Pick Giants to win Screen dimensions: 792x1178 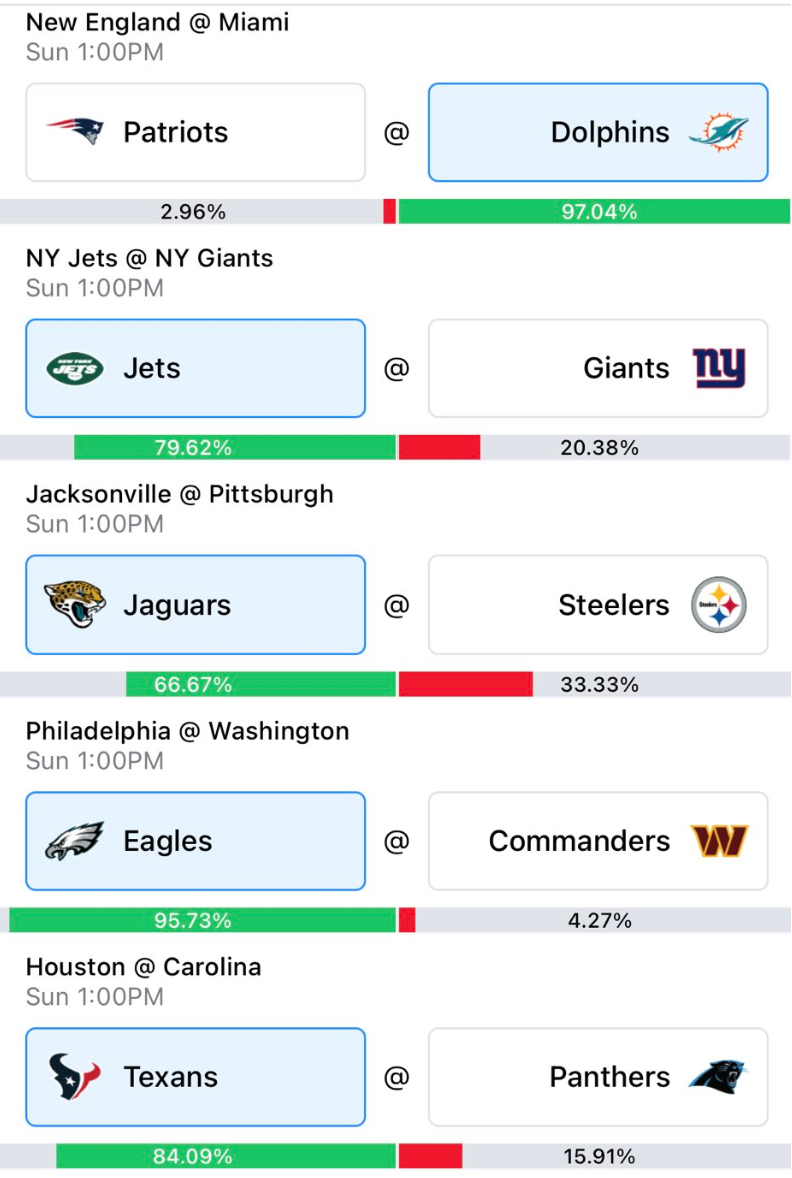(x=598, y=368)
